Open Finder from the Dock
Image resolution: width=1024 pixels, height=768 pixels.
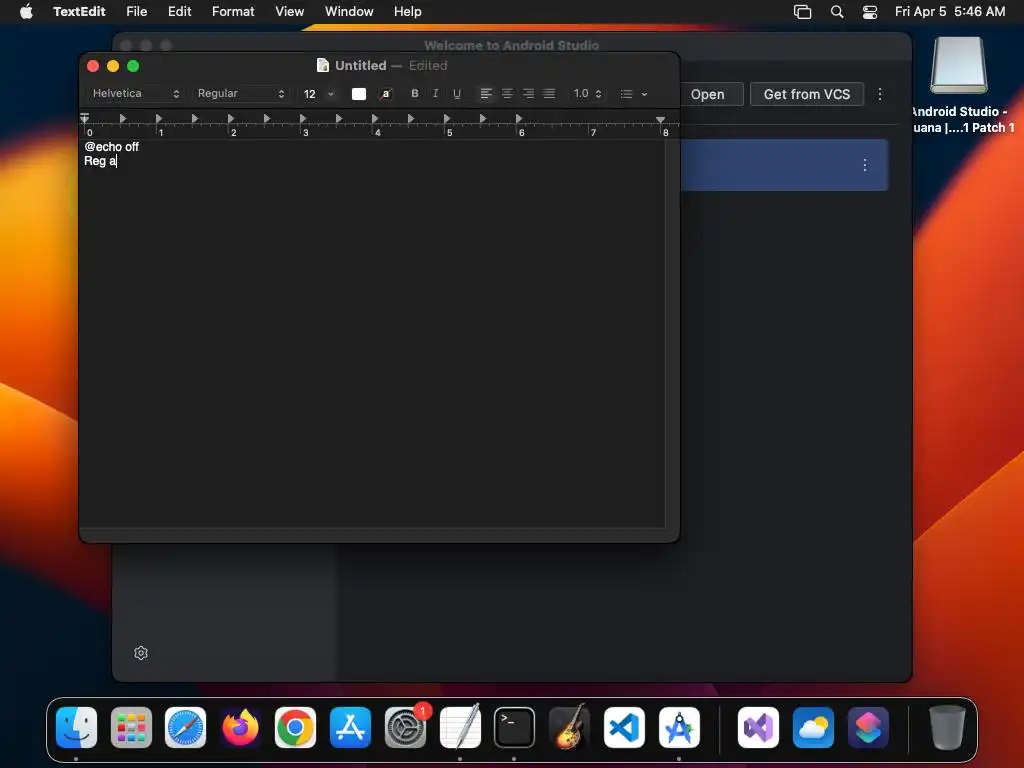pos(76,728)
